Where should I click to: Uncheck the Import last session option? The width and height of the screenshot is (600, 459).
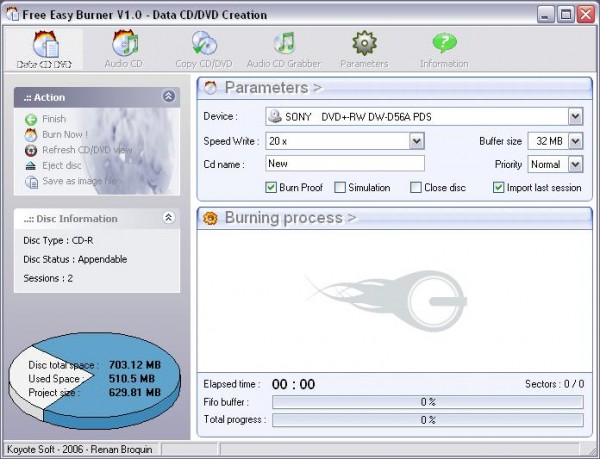pyautogui.click(x=498, y=187)
